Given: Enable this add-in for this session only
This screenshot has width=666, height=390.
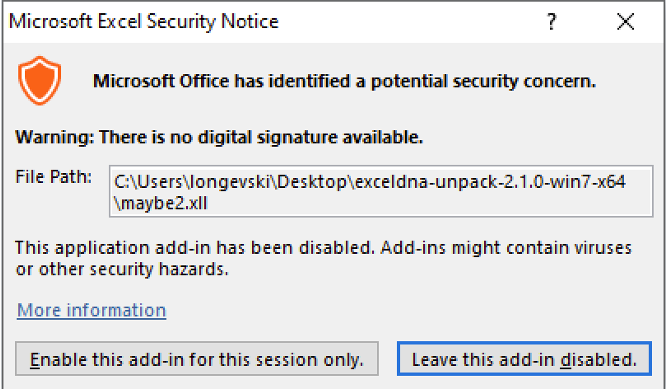Looking at the screenshot, I should [197, 359].
